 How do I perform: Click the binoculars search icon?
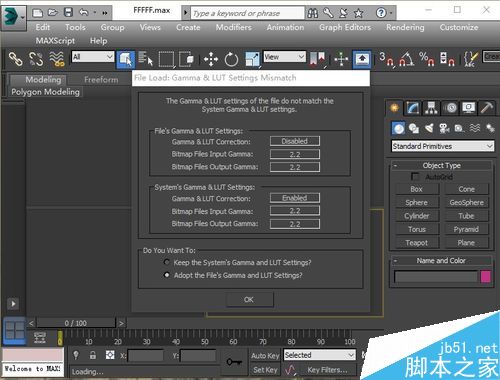pyautogui.click(x=312, y=13)
